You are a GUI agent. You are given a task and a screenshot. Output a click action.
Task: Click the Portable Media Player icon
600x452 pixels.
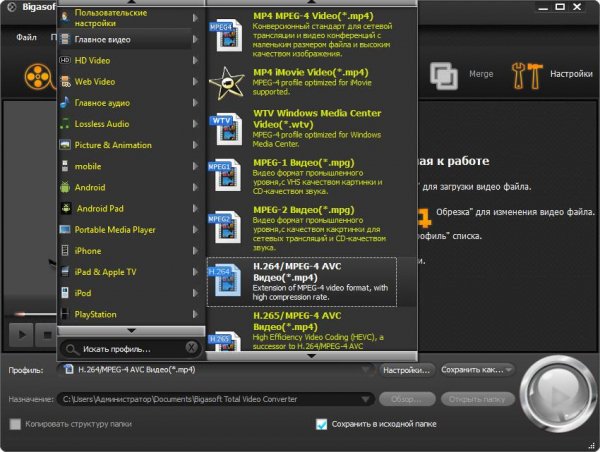[65, 230]
